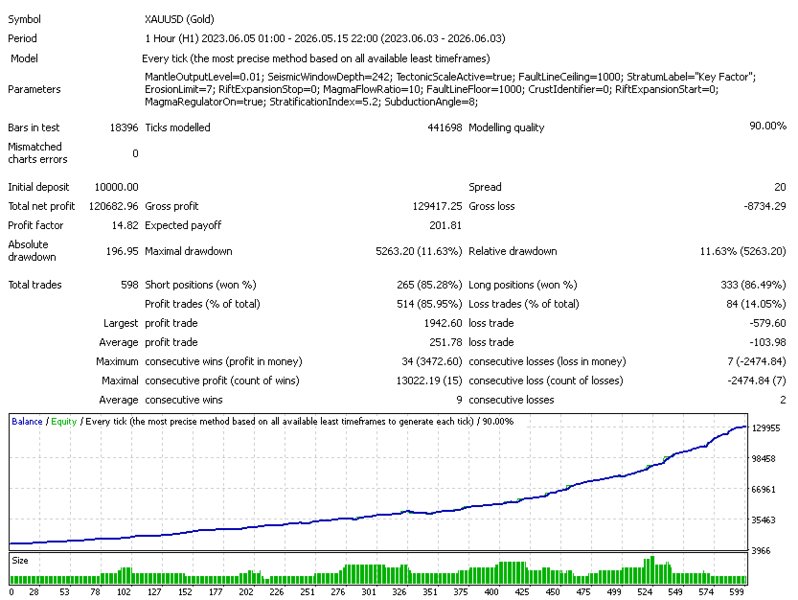The height and width of the screenshot is (600, 798).
Task: Click the green Equity legend label
Action: [64, 422]
